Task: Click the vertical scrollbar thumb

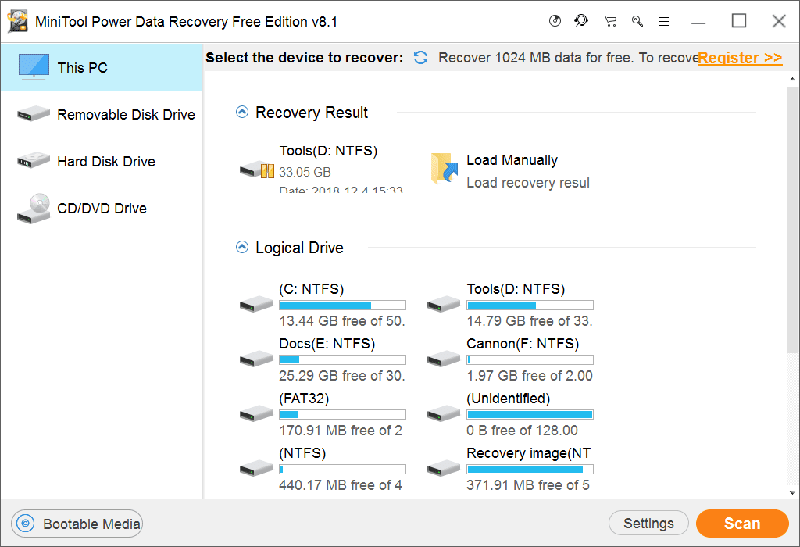Action: pos(792,219)
